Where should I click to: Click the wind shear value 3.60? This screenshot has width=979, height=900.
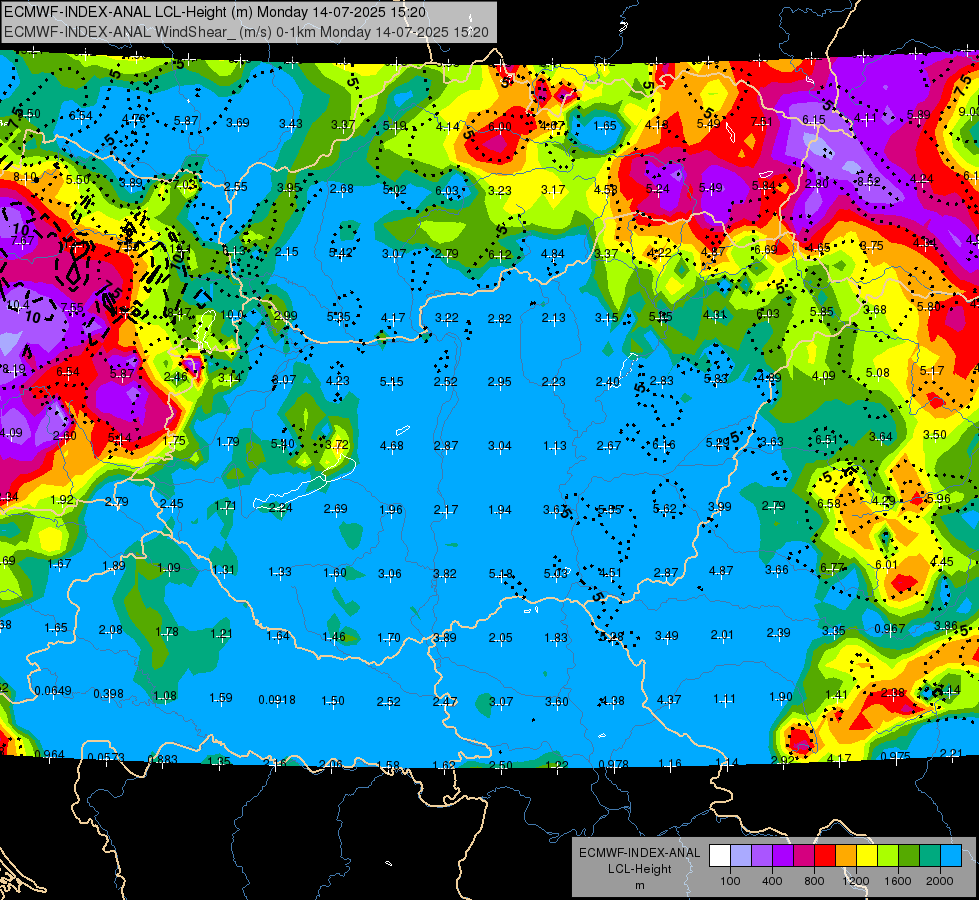(x=556, y=701)
